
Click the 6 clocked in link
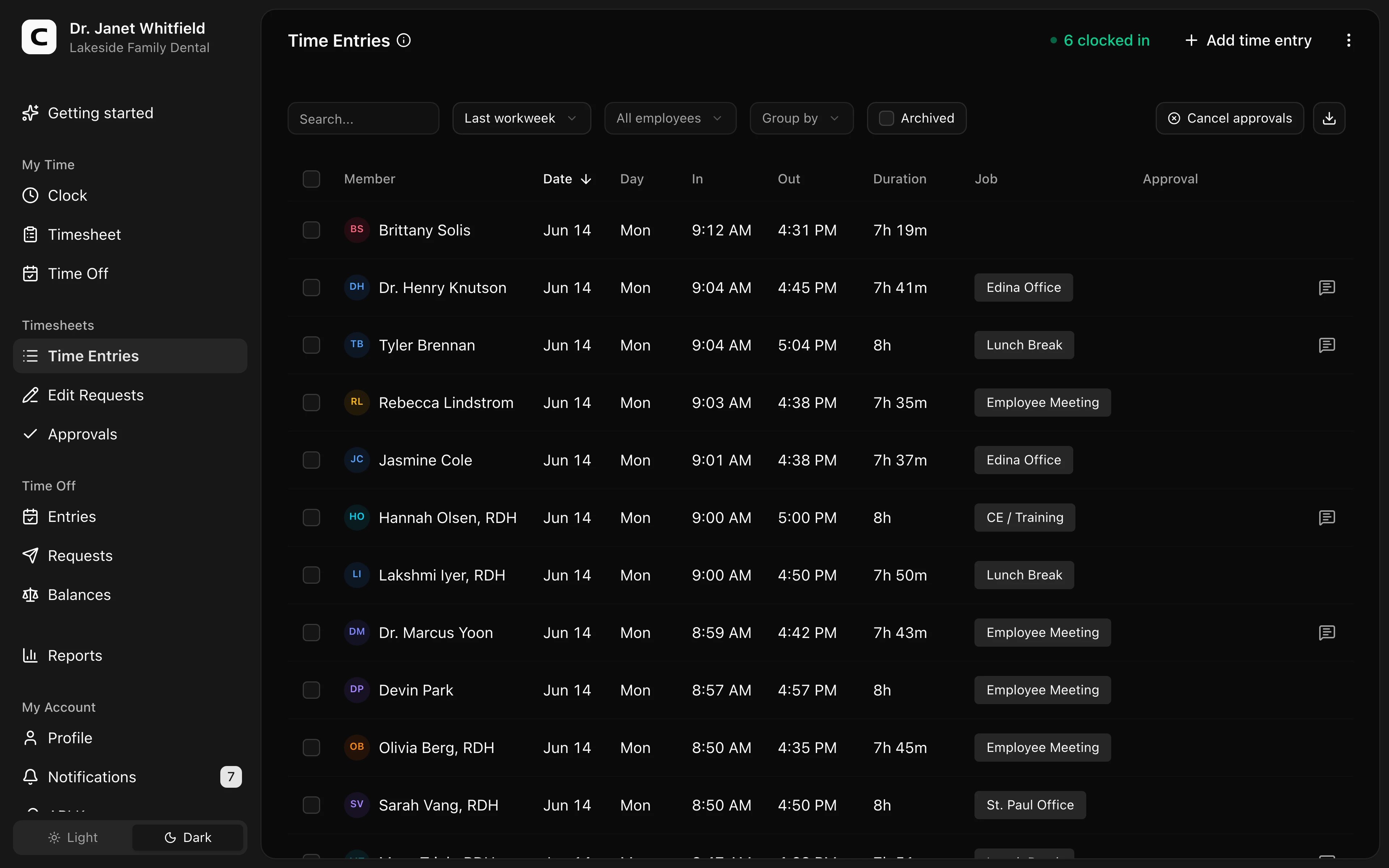tap(1100, 40)
